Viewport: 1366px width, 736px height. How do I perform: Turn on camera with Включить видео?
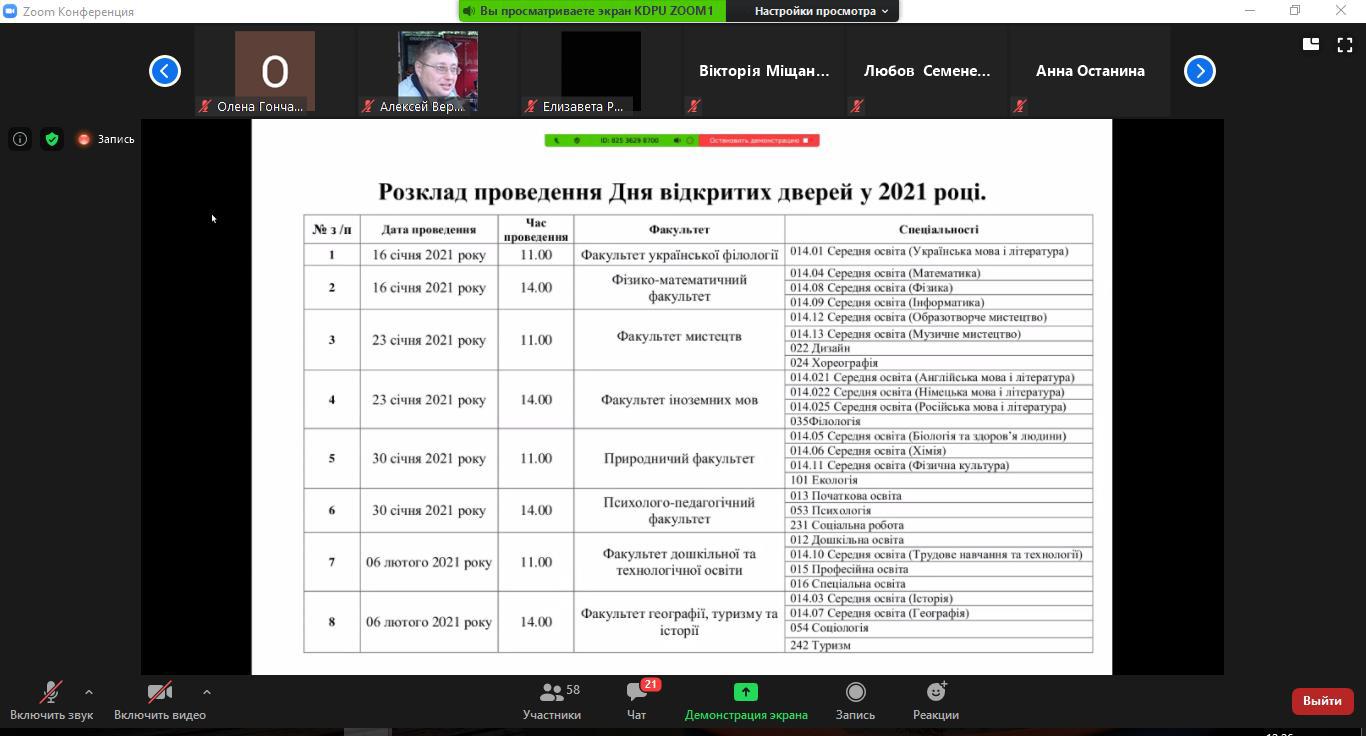(159, 692)
